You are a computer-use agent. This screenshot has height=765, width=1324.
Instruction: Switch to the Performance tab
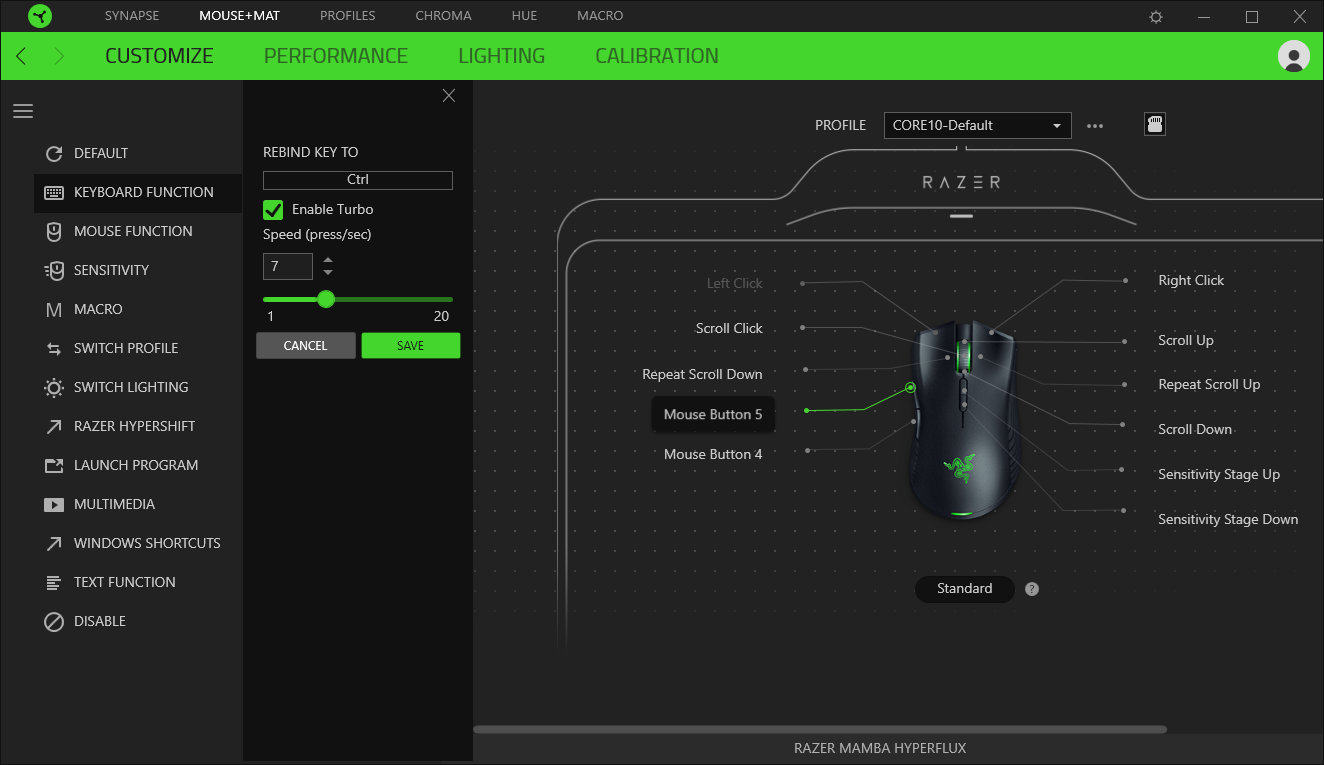(x=335, y=56)
